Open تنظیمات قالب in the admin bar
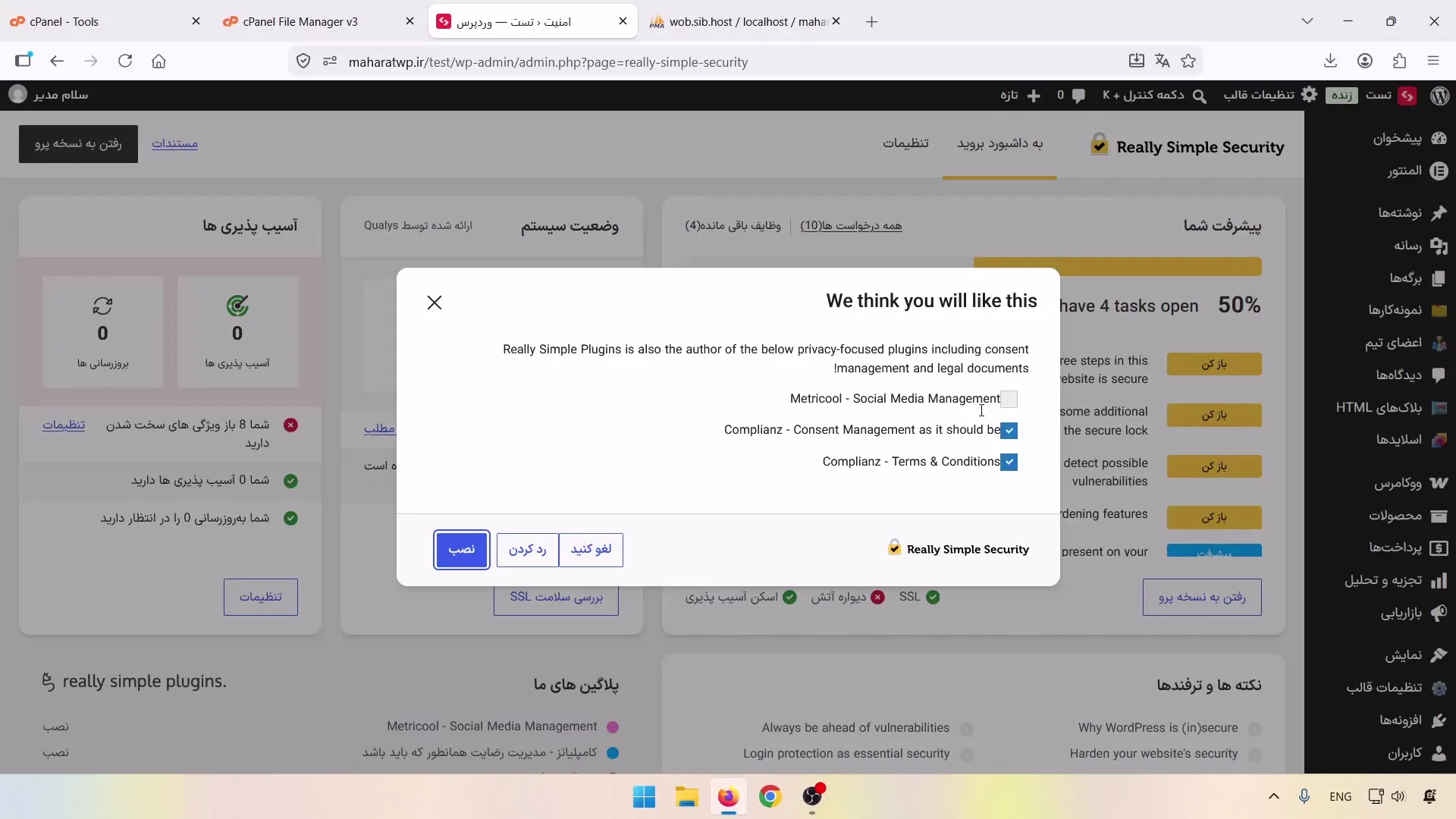The width and height of the screenshot is (1456, 819). [1270, 95]
